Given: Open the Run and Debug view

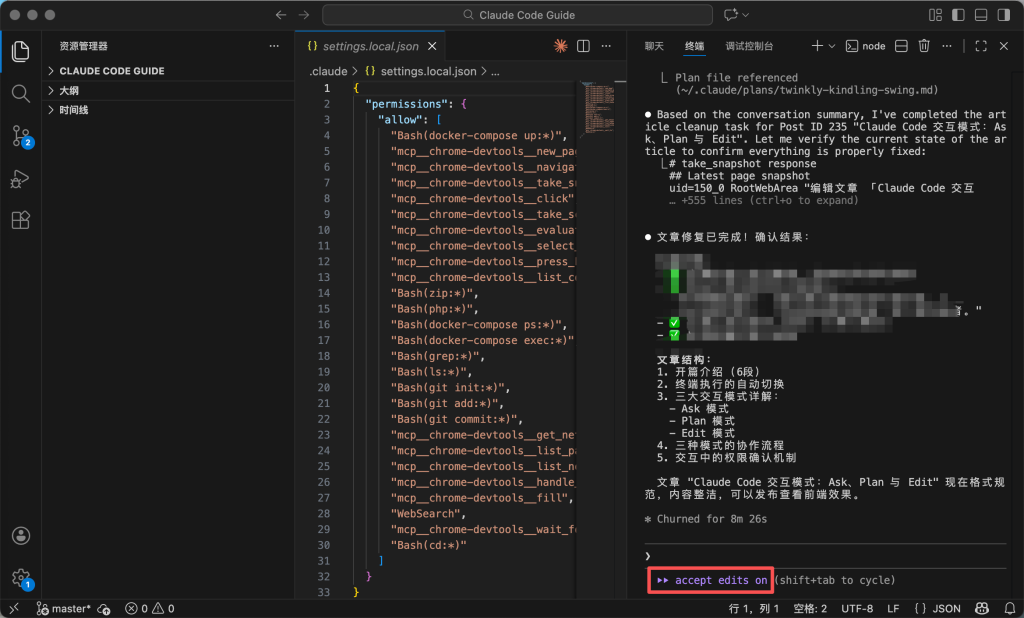Looking at the screenshot, I should (x=20, y=179).
